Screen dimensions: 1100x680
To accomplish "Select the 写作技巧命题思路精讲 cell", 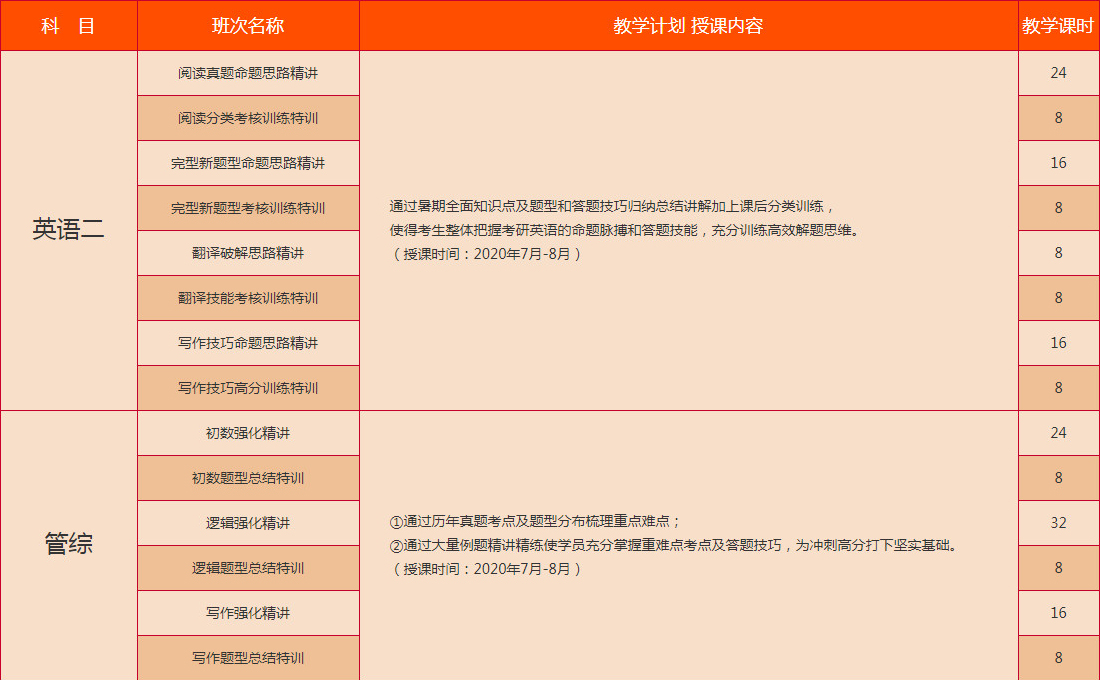I will click(248, 342).
